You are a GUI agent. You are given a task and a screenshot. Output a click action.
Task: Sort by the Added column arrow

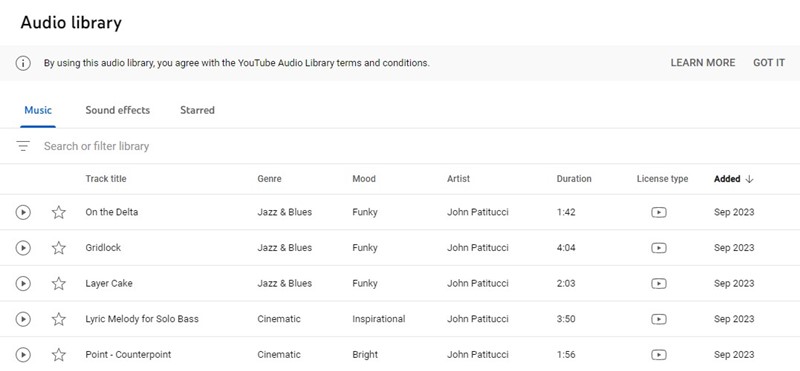point(749,179)
